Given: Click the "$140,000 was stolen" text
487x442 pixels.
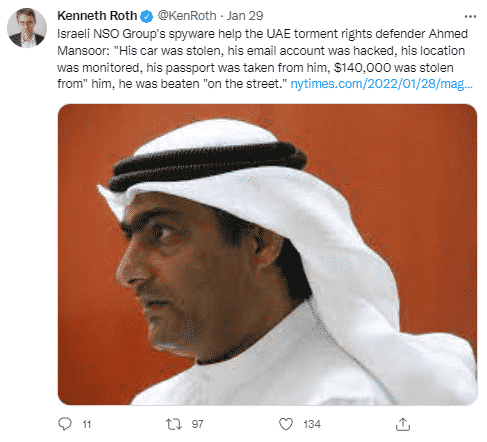Looking at the screenshot, I should tap(394, 68).
